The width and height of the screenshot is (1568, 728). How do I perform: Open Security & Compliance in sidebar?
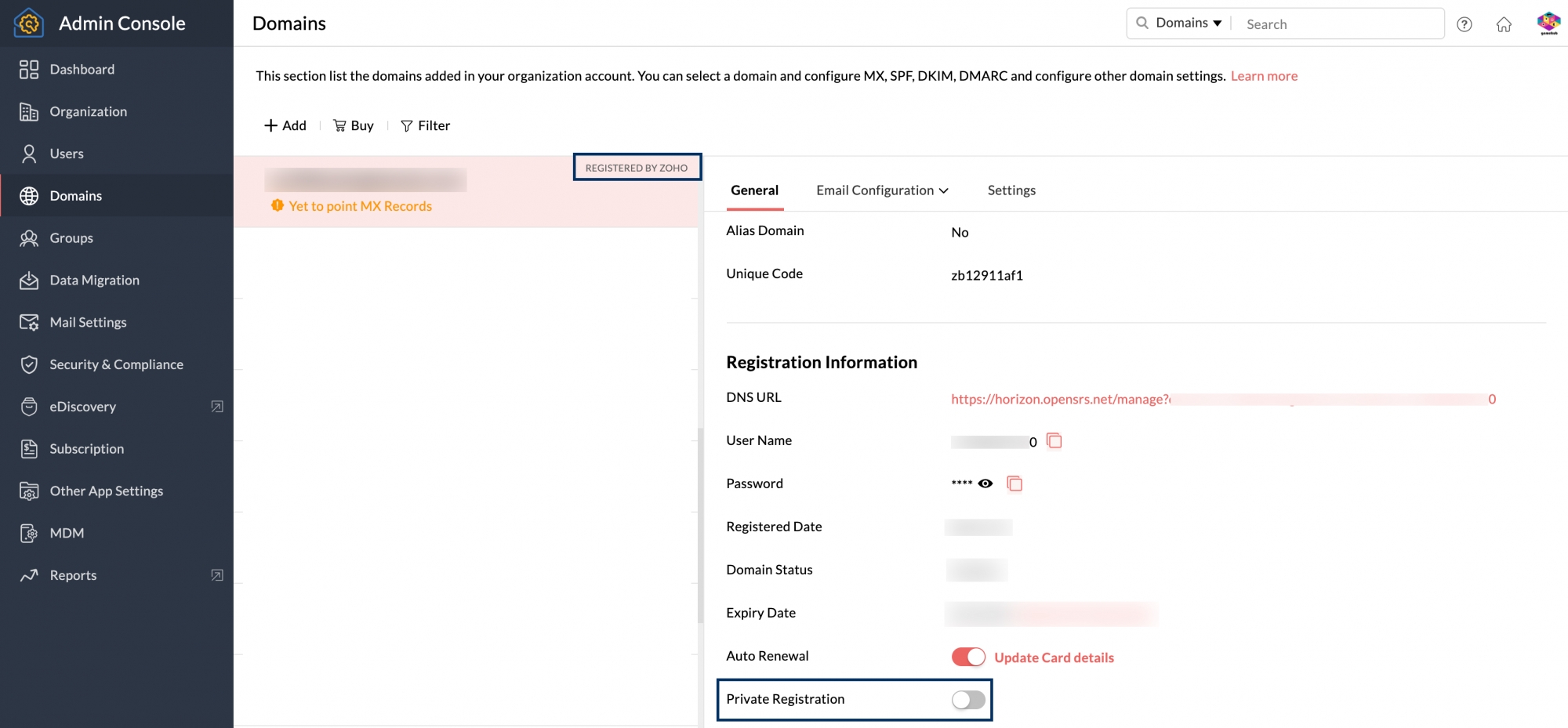pos(116,364)
